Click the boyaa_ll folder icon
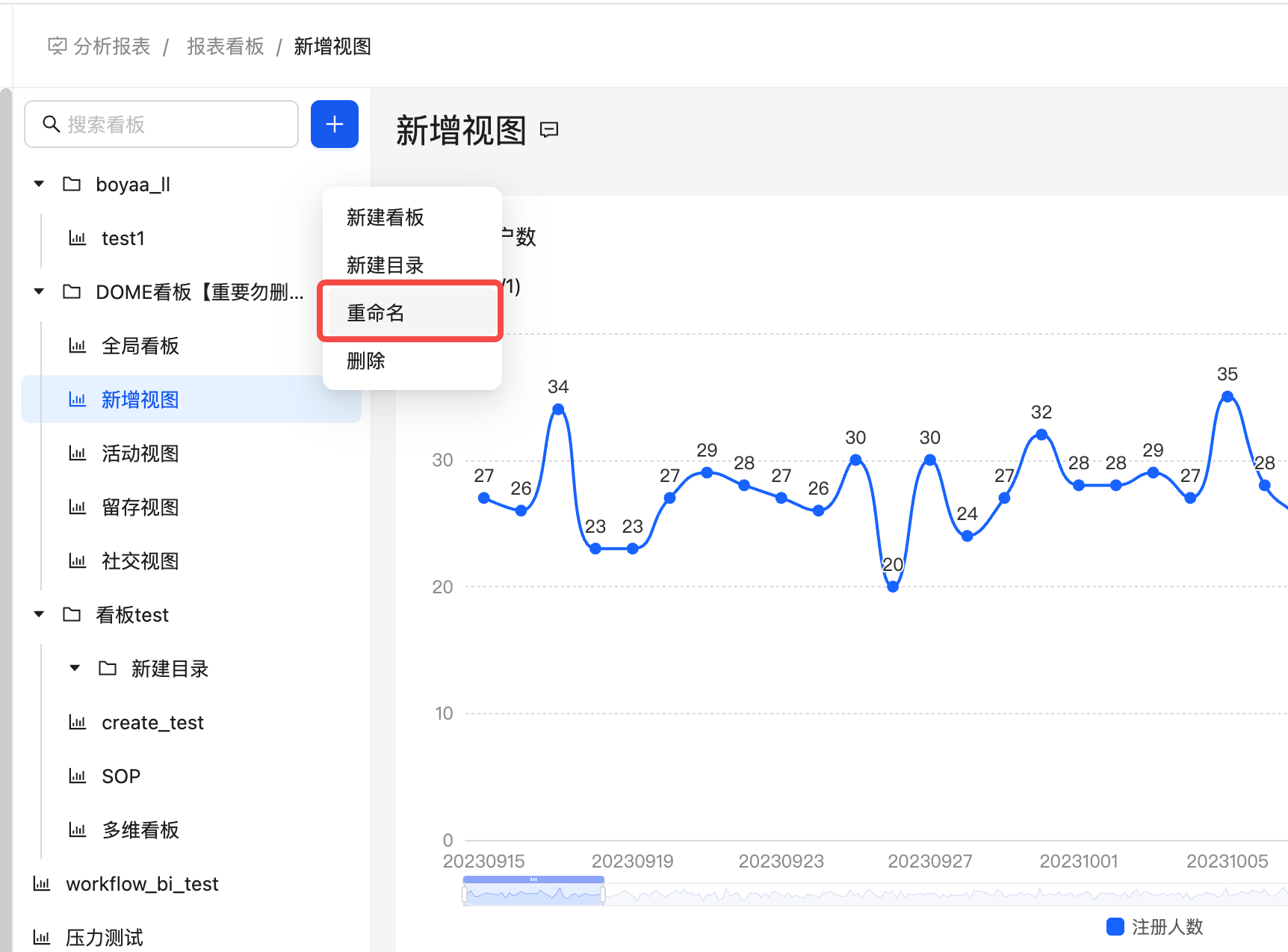Screen dimensions: 1288x952 coord(72,184)
